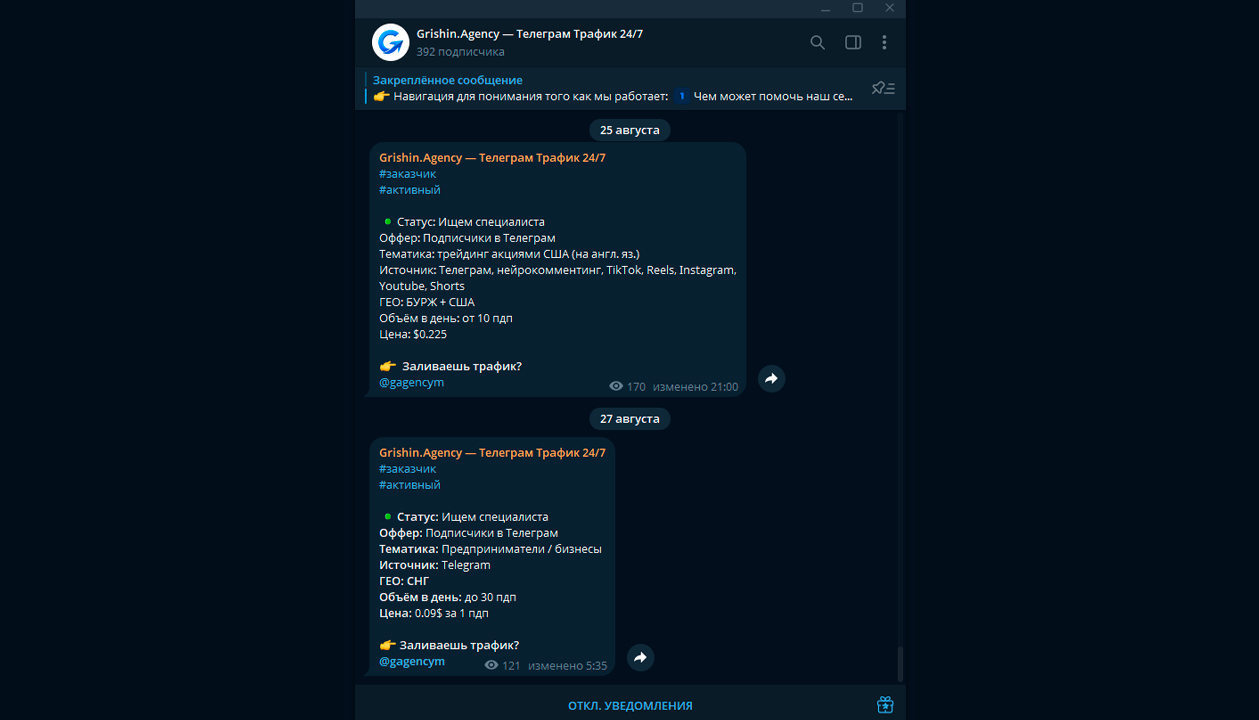Image resolution: width=1259 pixels, height=720 pixels.
Task: Click the gift icon at the bottom
Action: (885, 705)
